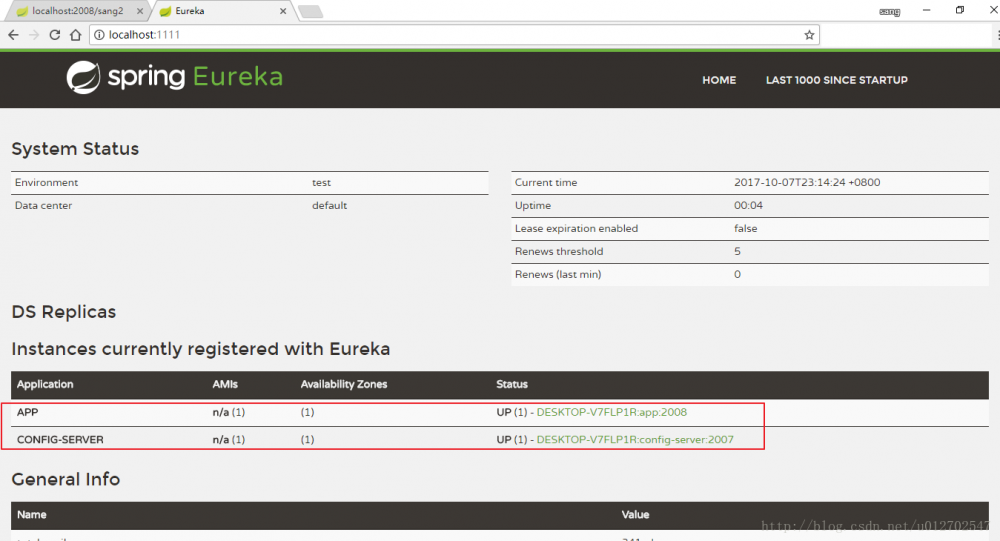Click the Availability Zones column header
The height and width of the screenshot is (541, 1000).
pyautogui.click(x=344, y=384)
